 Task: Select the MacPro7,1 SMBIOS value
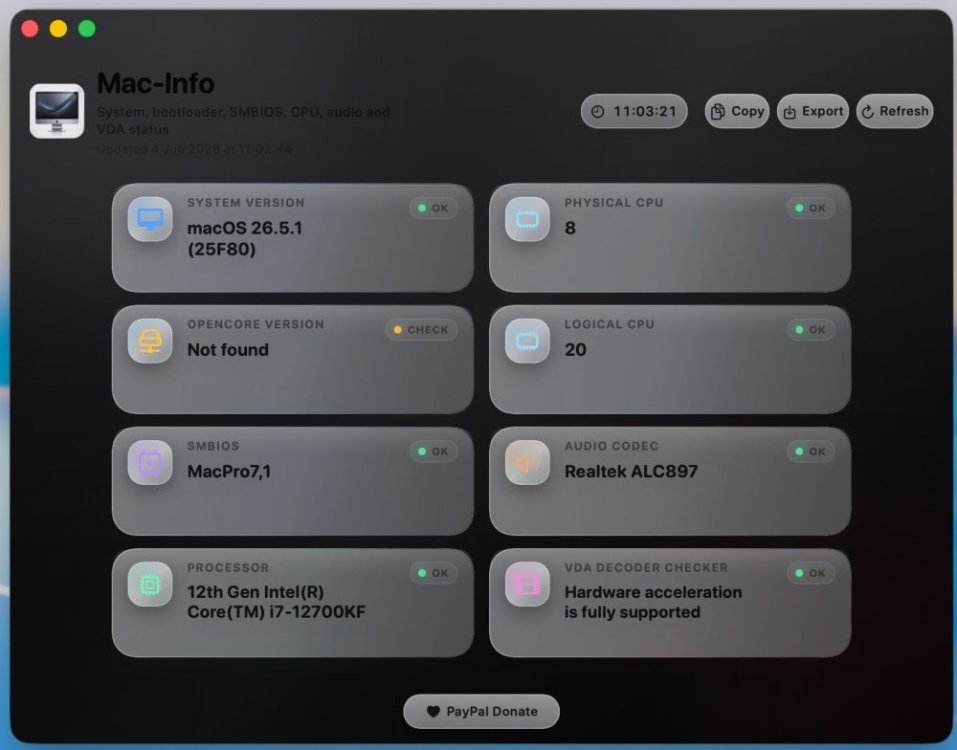[229, 472]
